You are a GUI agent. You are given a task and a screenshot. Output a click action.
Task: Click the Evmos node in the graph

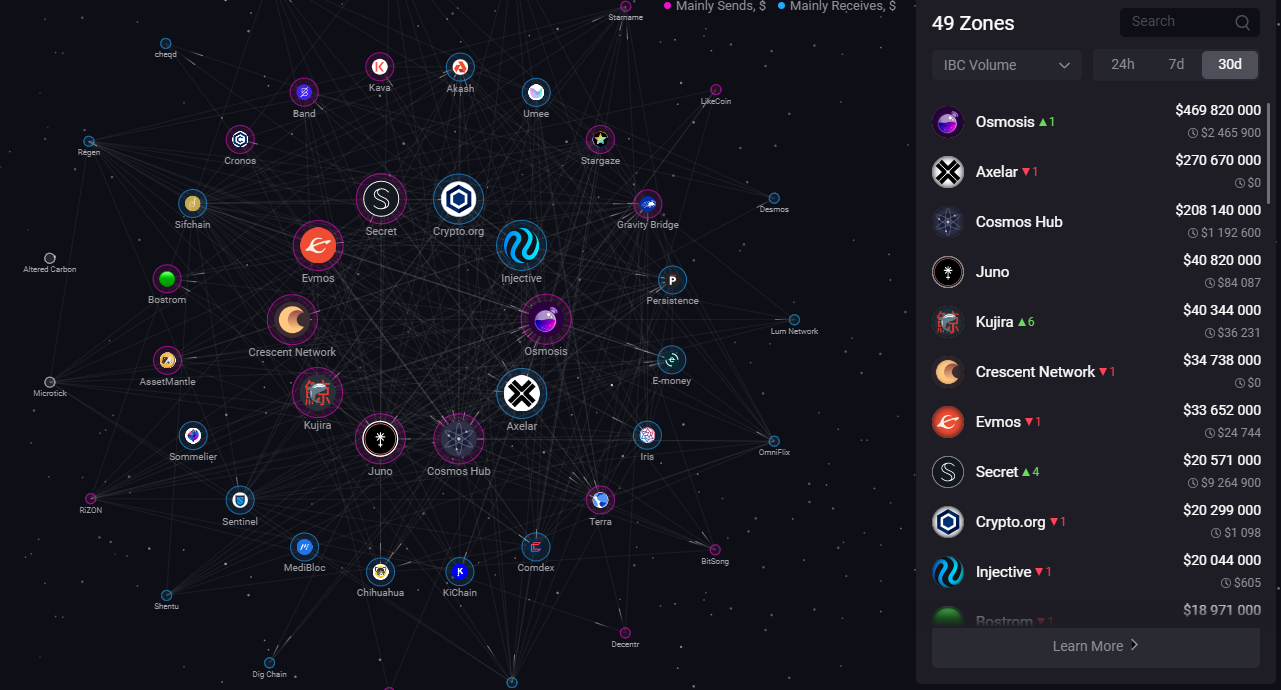point(318,246)
